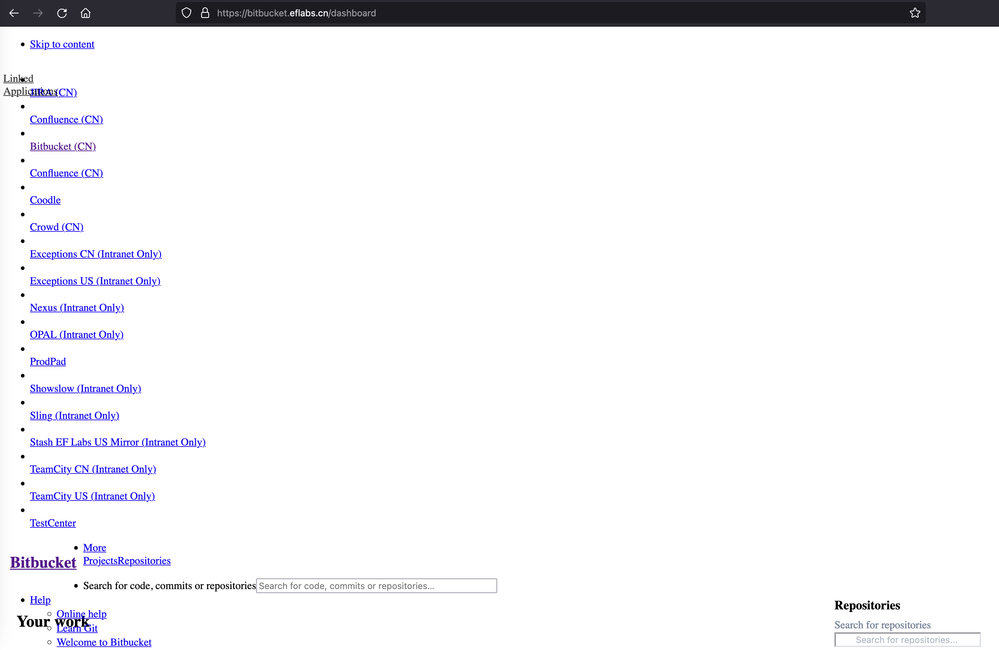Viewport: 999px width, 650px height.
Task: Click the More menu link
Action: (x=94, y=547)
